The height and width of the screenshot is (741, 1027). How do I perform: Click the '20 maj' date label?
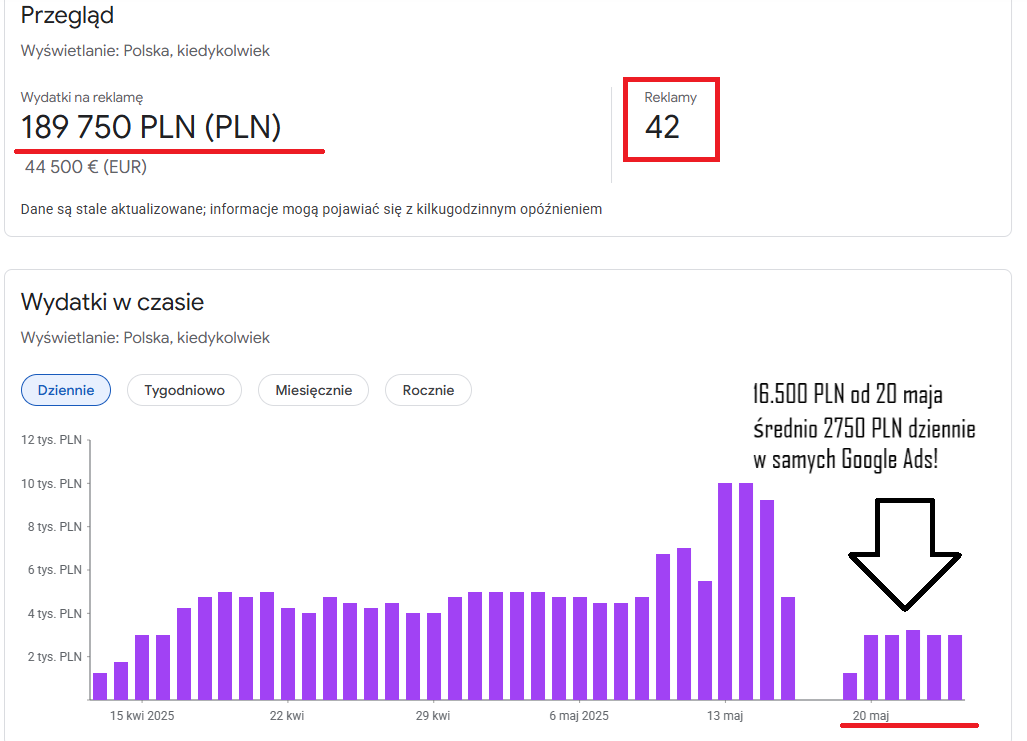[871, 715]
